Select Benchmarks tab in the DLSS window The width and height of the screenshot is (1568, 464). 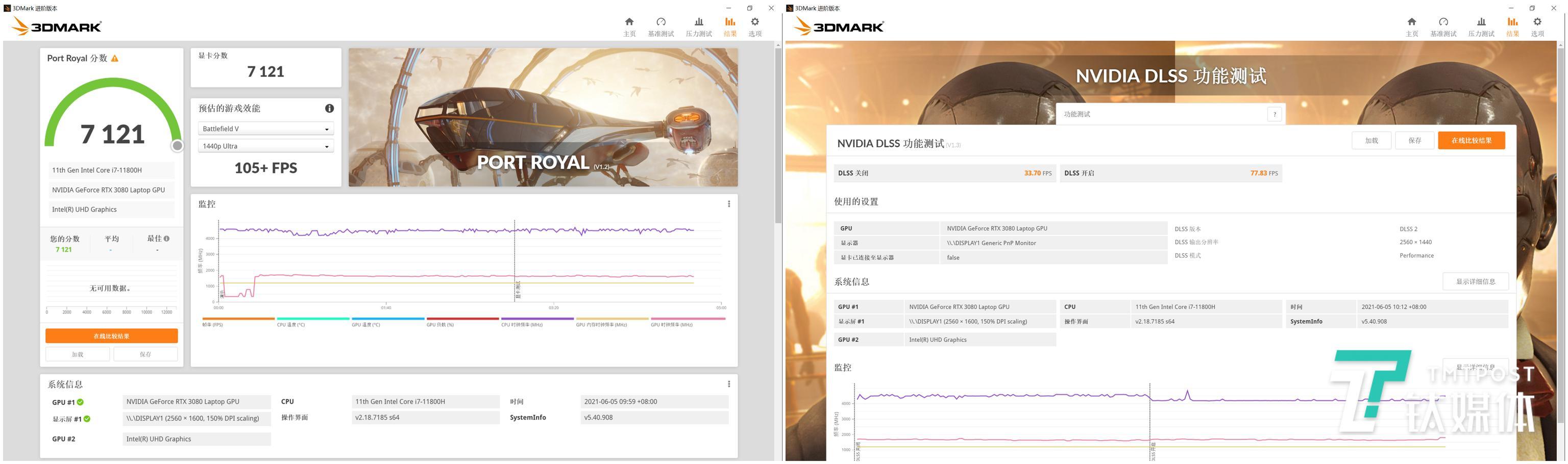[x=1442, y=27]
